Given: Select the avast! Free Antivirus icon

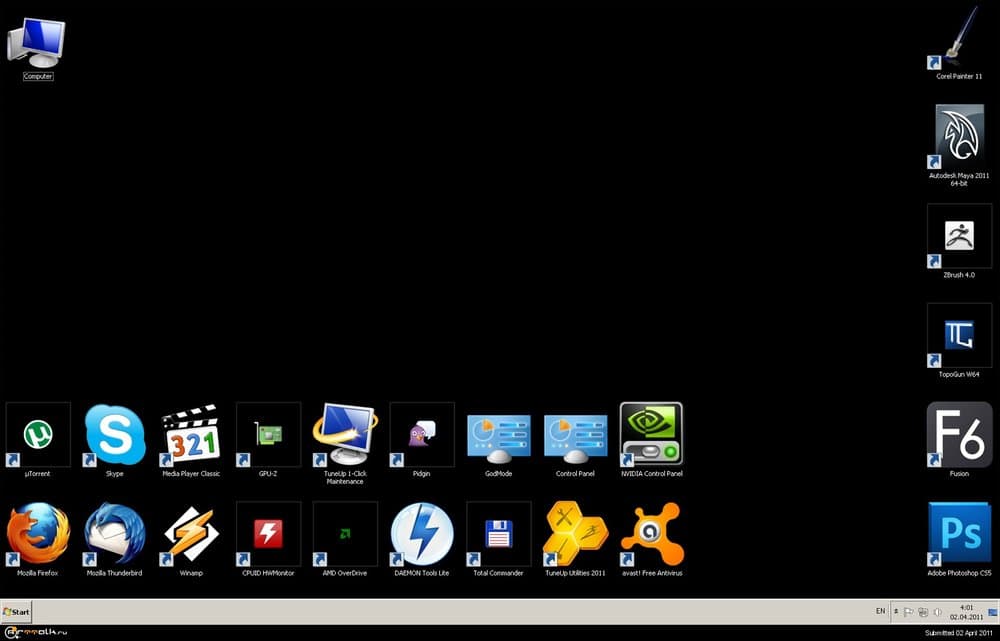Looking at the screenshot, I should pyautogui.click(x=651, y=534).
